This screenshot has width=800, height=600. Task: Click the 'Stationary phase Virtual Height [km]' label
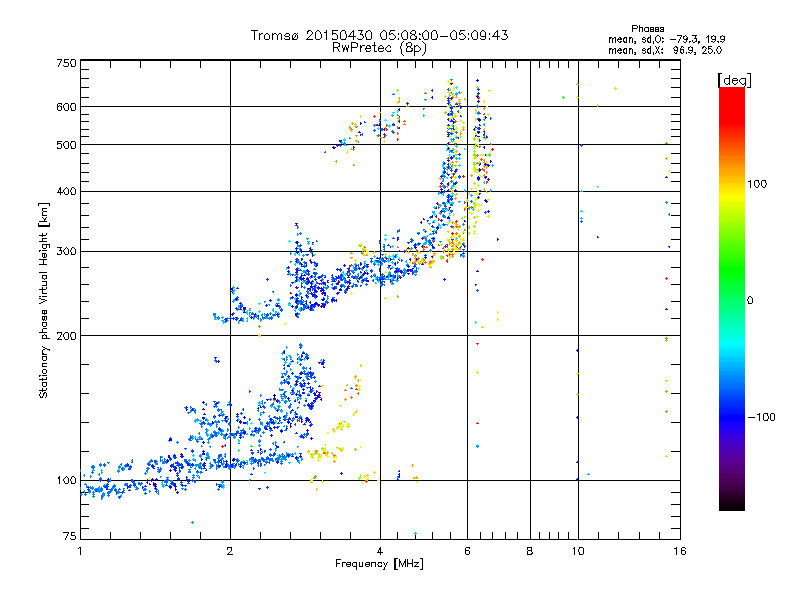(44, 300)
